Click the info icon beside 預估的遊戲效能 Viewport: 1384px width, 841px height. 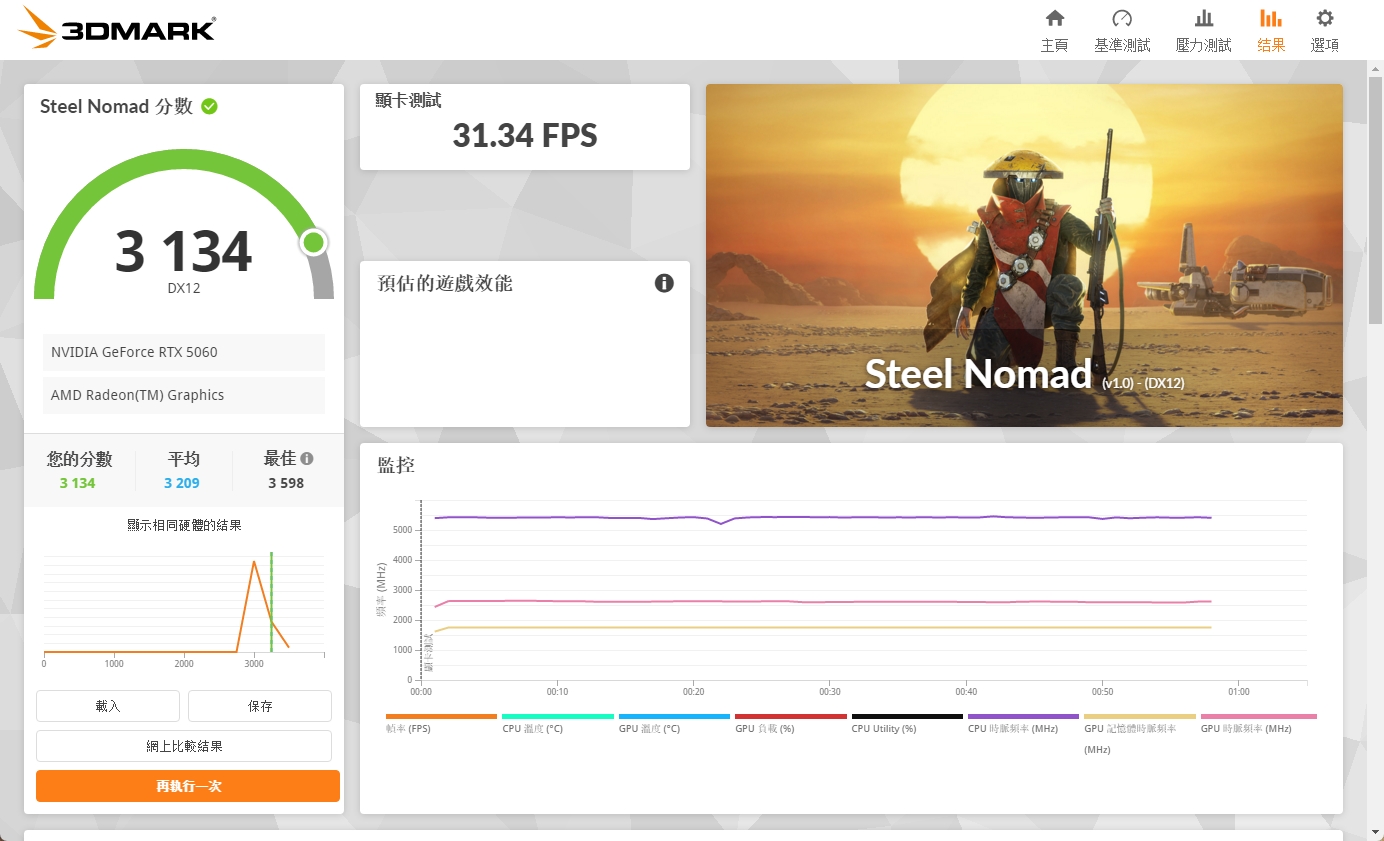point(664,283)
